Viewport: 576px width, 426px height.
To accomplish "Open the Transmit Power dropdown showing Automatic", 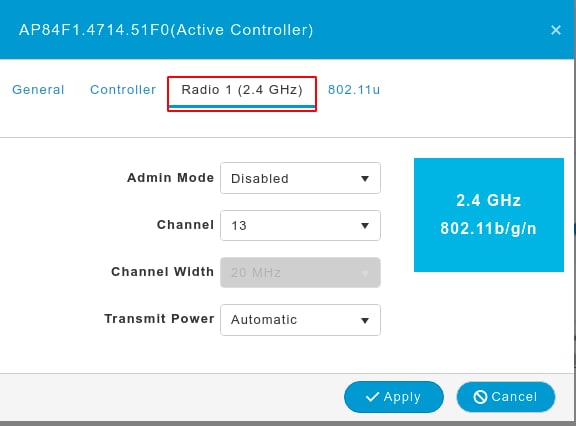I will click(x=300, y=320).
